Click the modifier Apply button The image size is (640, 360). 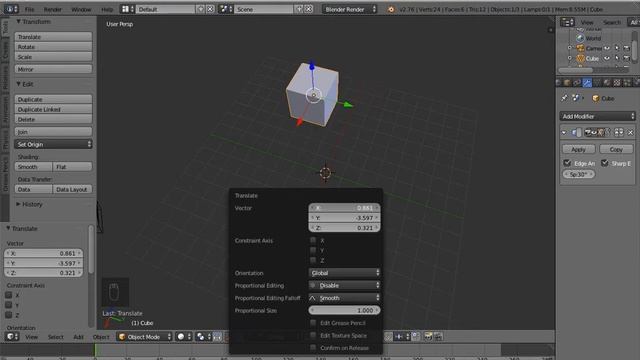578,149
